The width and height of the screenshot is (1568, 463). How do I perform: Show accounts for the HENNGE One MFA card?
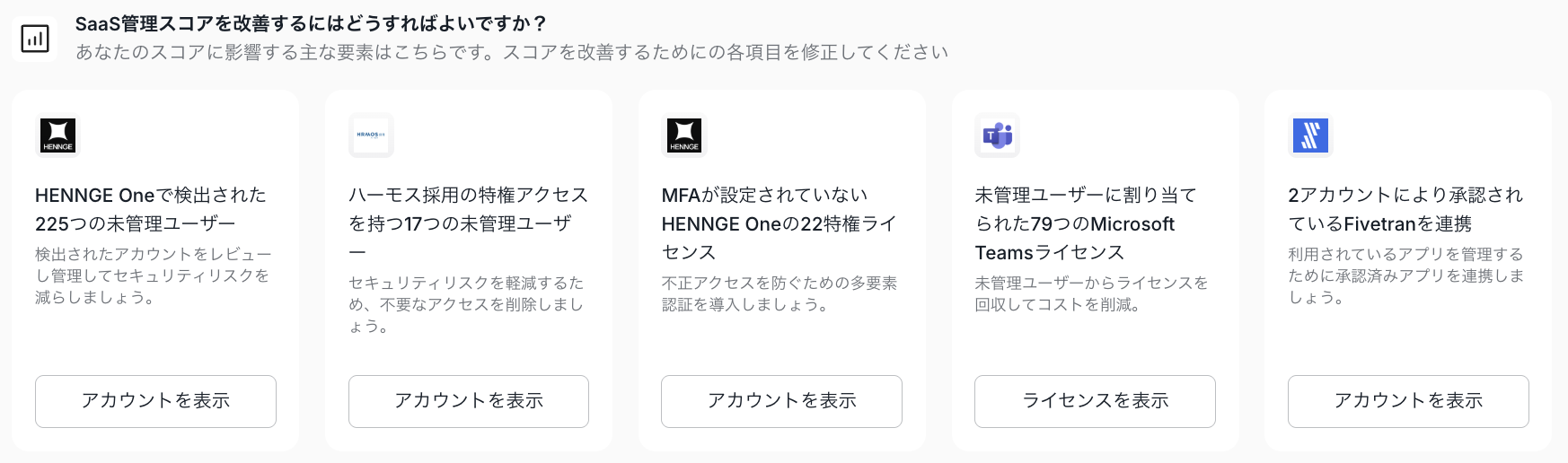[781, 401]
